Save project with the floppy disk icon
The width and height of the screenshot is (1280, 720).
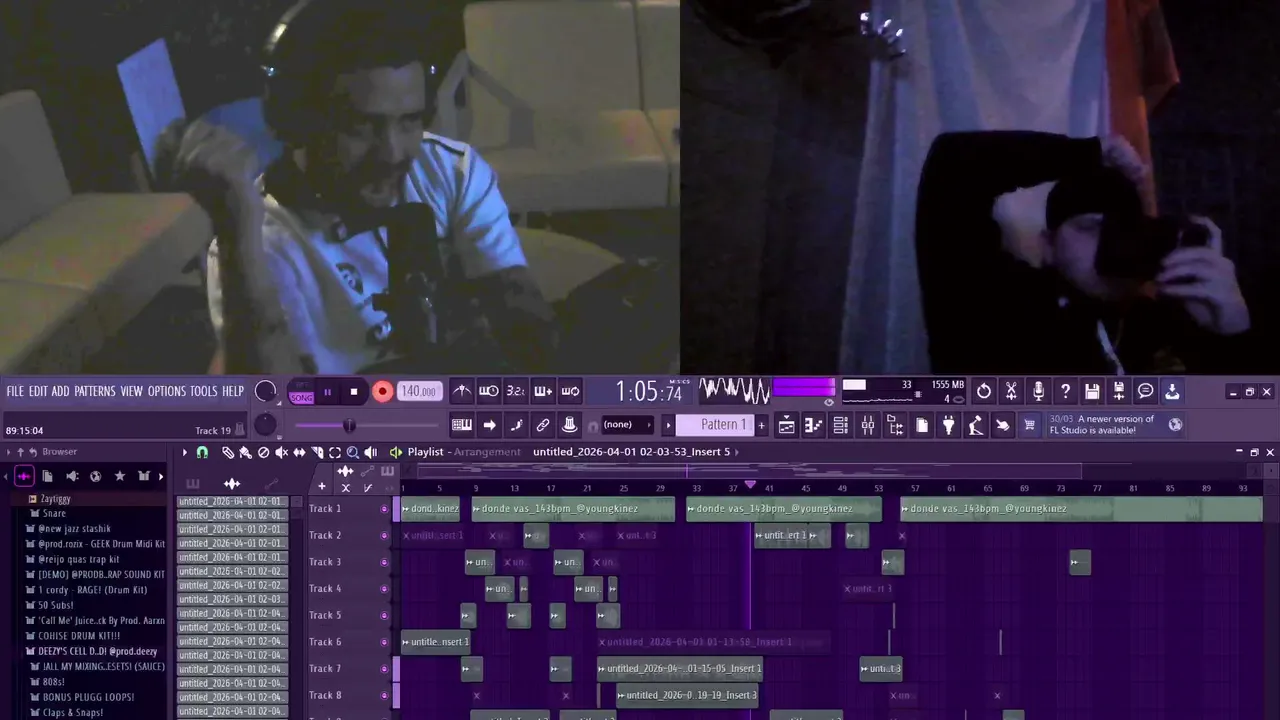click(x=1092, y=391)
